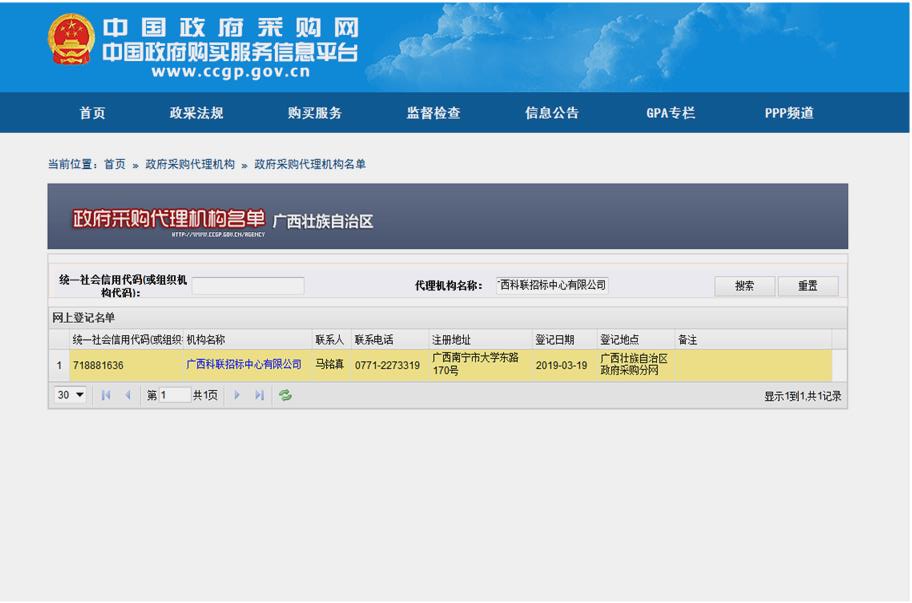Click the page number input box
The image size is (912, 603).
coord(174,395)
